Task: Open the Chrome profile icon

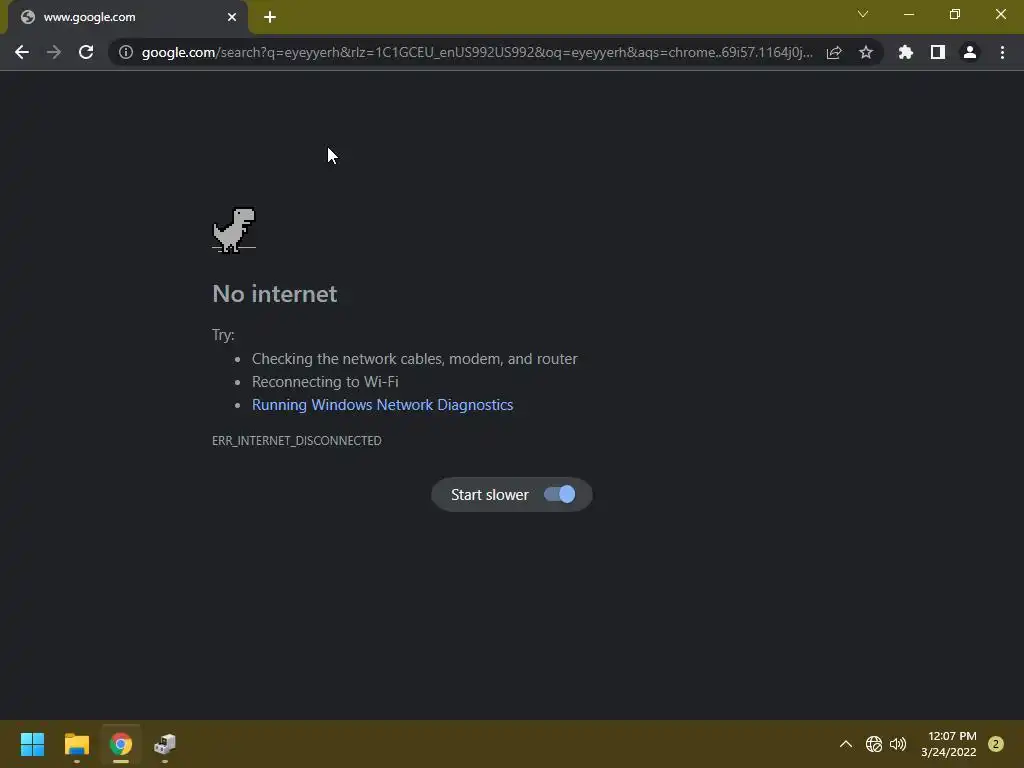Action: tap(970, 52)
